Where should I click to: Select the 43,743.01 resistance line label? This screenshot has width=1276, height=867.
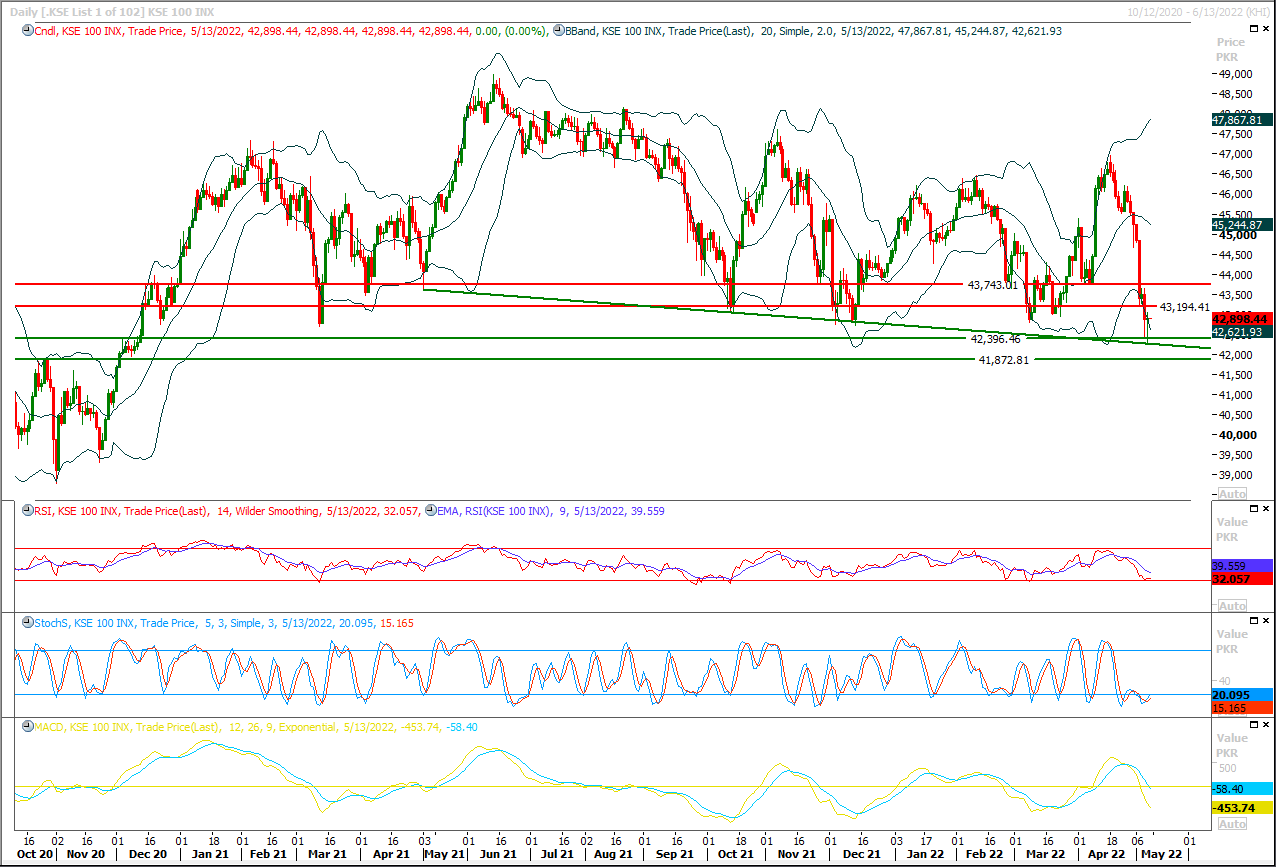[x=992, y=285]
